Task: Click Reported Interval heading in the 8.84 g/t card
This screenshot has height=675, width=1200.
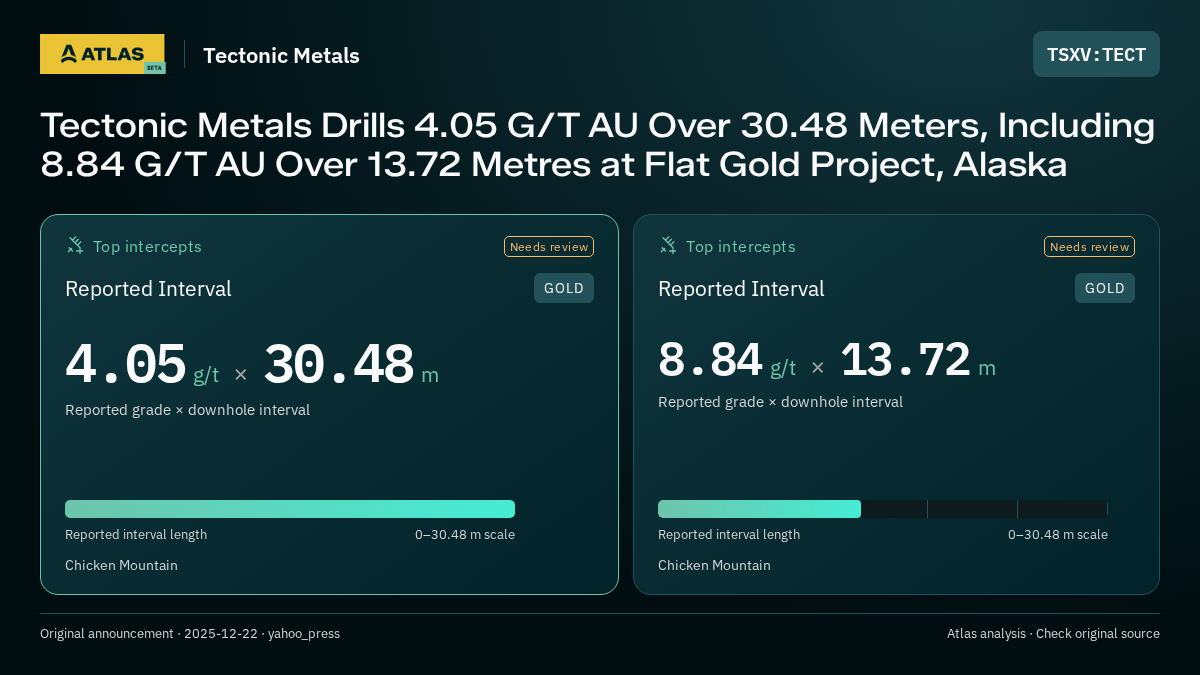Action: (x=741, y=289)
